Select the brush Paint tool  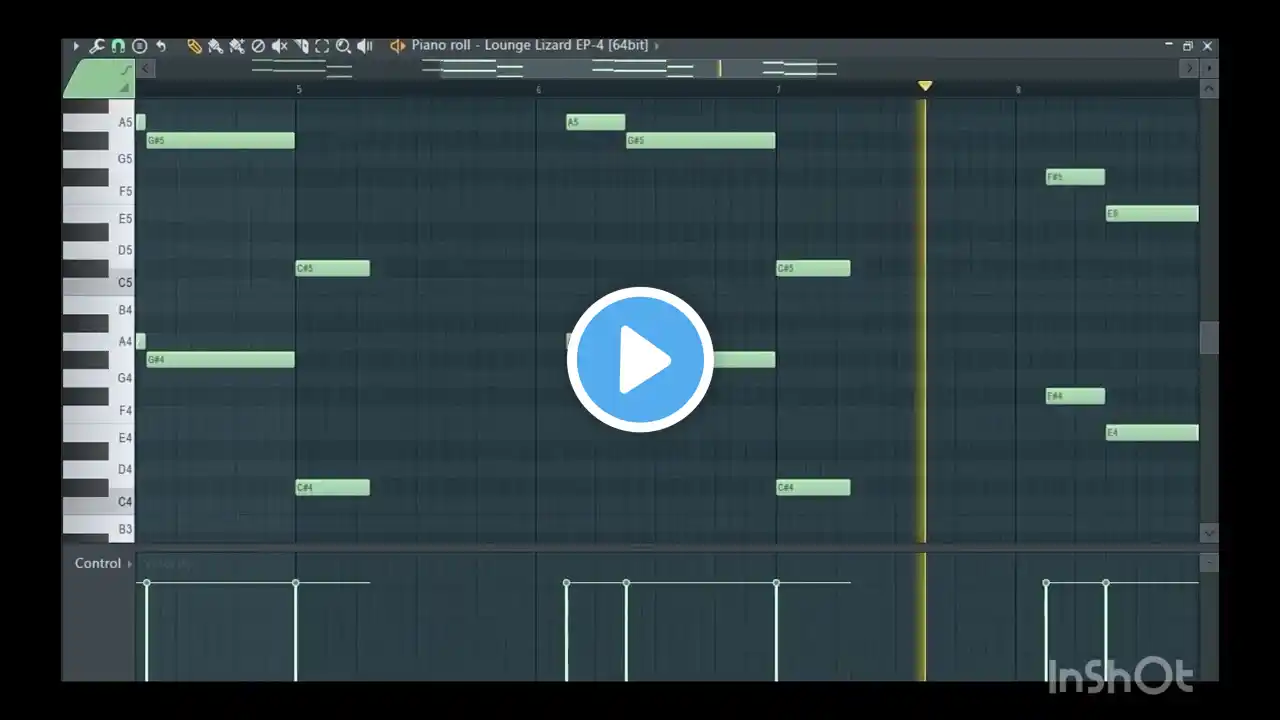click(x=215, y=46)
